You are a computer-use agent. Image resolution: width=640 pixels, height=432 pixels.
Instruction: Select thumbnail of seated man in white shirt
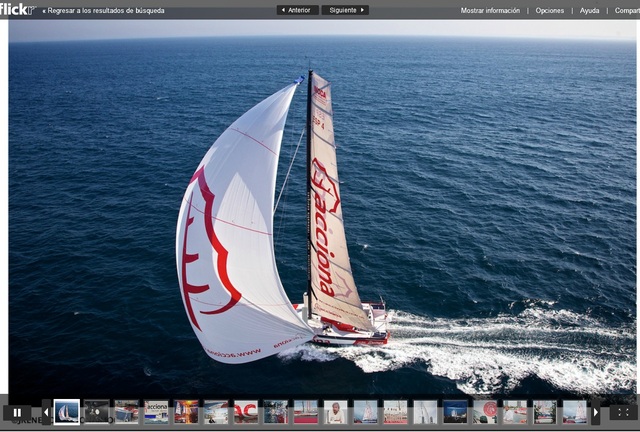[336, 412]
